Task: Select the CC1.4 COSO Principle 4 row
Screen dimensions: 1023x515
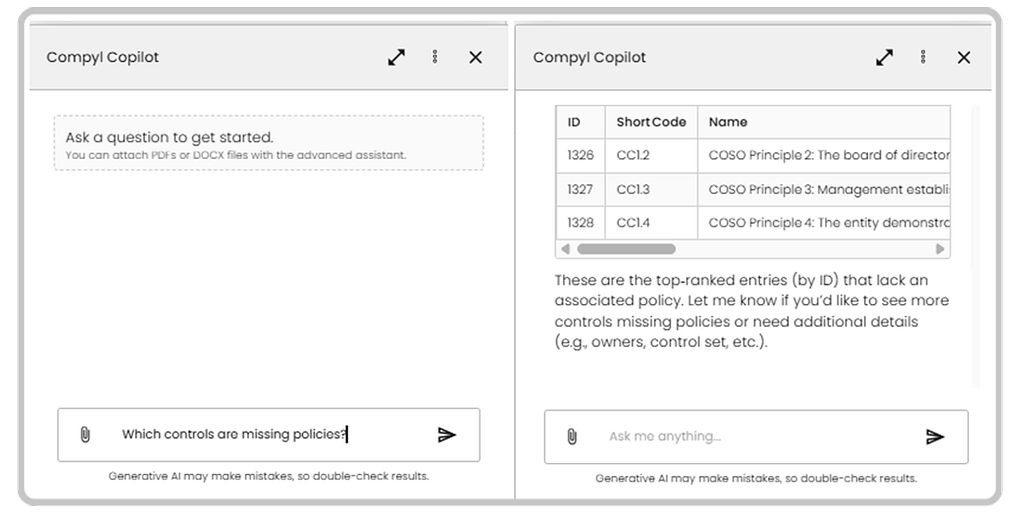Action: coord(750,223)
